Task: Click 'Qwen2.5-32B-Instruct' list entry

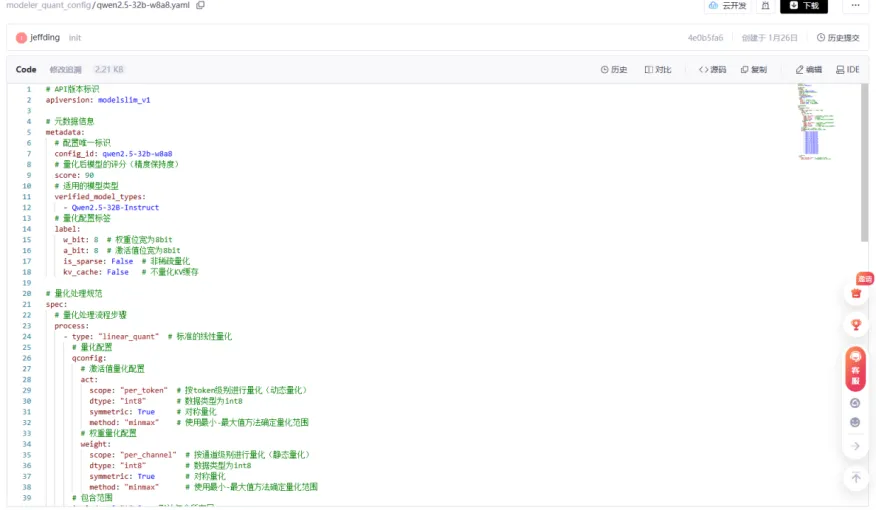Action: 115,207
